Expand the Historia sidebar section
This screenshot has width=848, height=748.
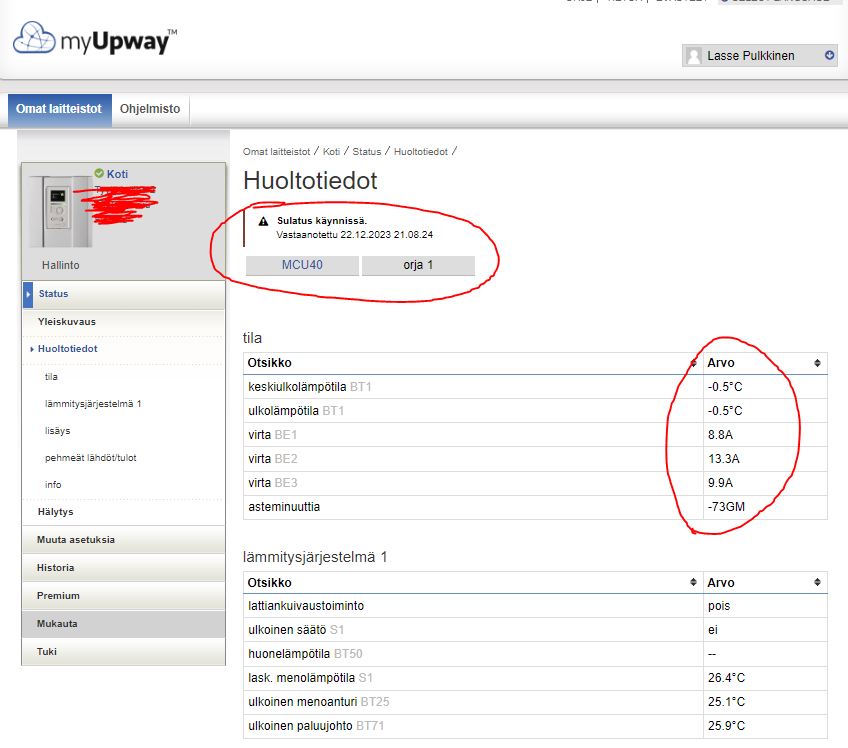pyautogui.click(x=56, y=568)
